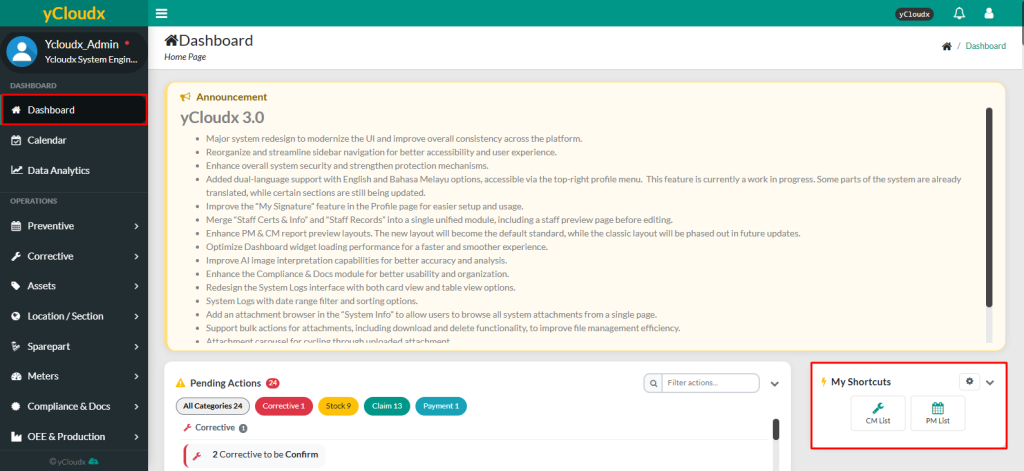
Task: Collapse the My Shortcuts panel chevron
Action: 990,382
